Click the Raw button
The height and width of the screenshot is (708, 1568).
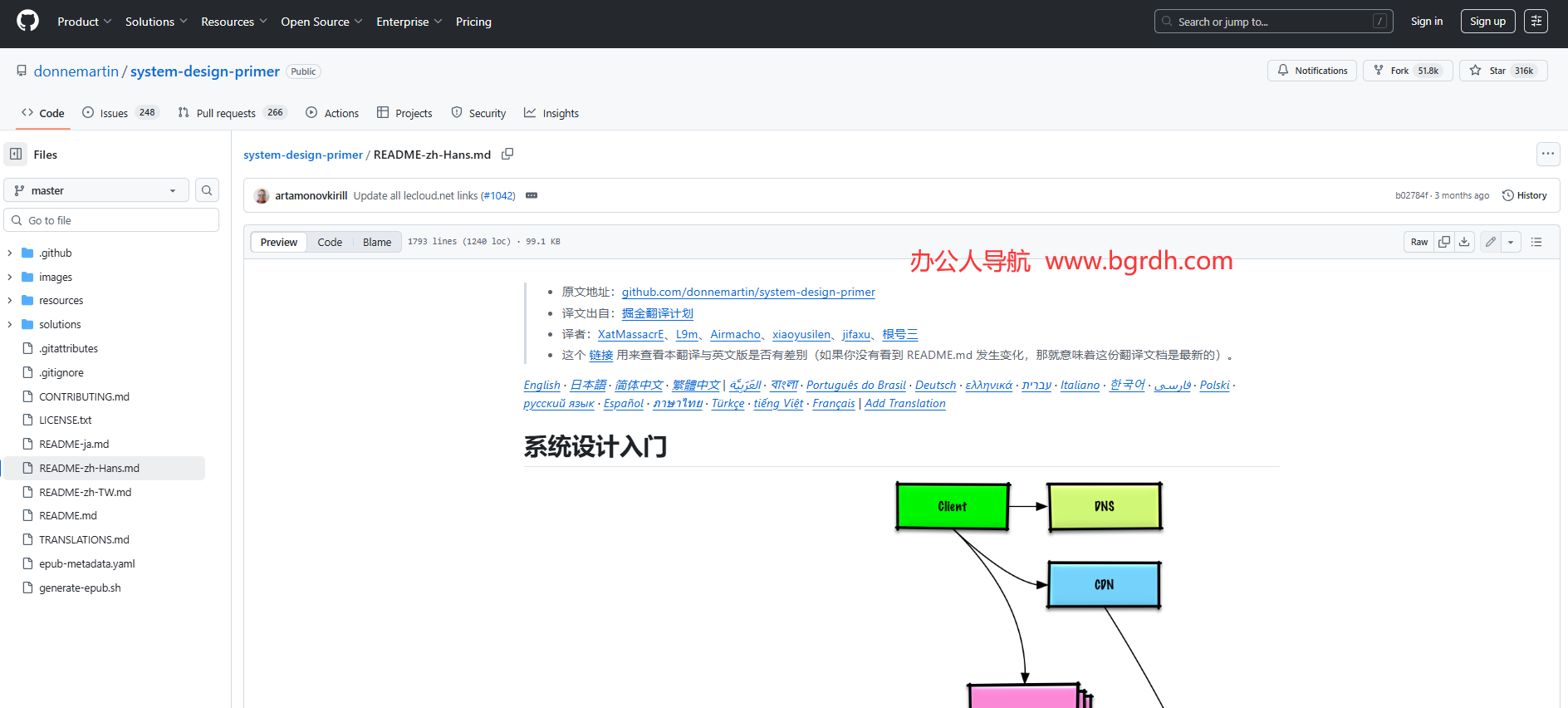click(x=1419, y=242)
